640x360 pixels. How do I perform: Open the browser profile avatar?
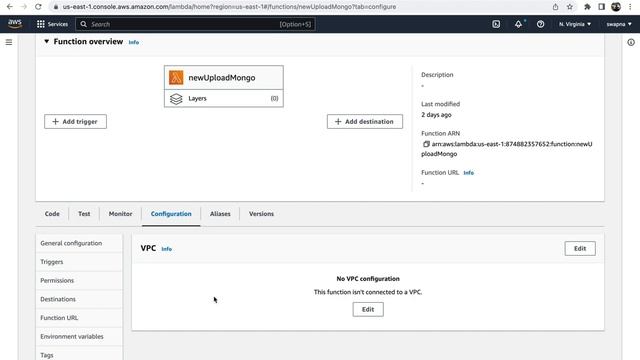(616, 7)
